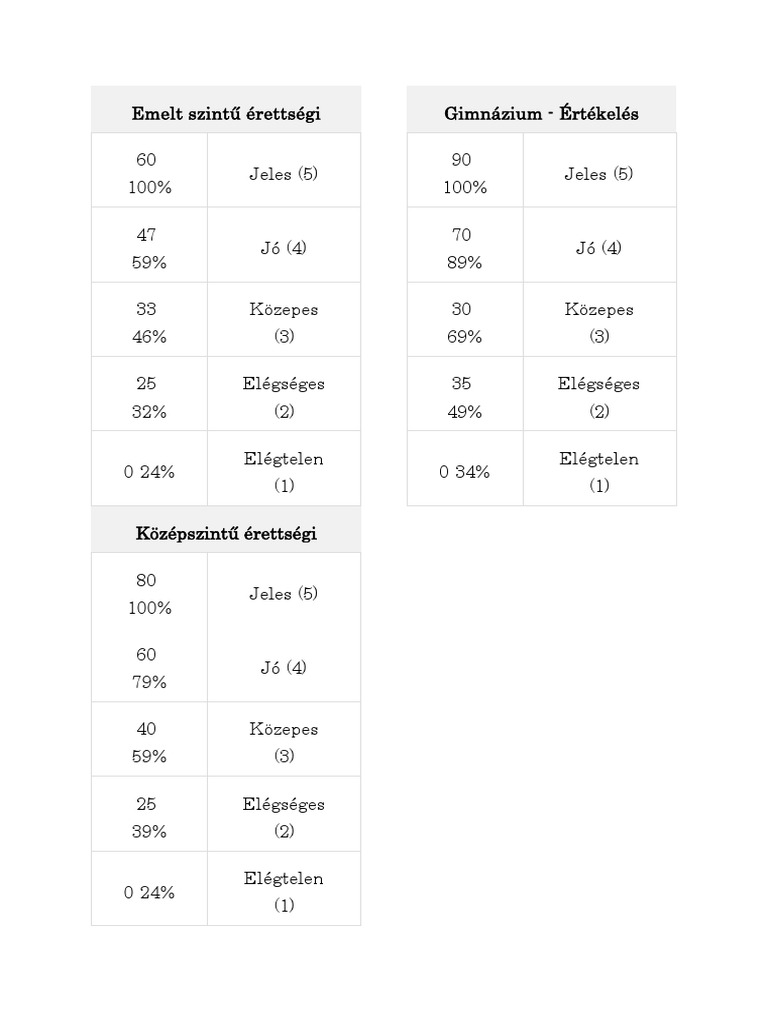
Task: Select 'Elégséges (2)' in the Gimnázium table
Action: 599,397
